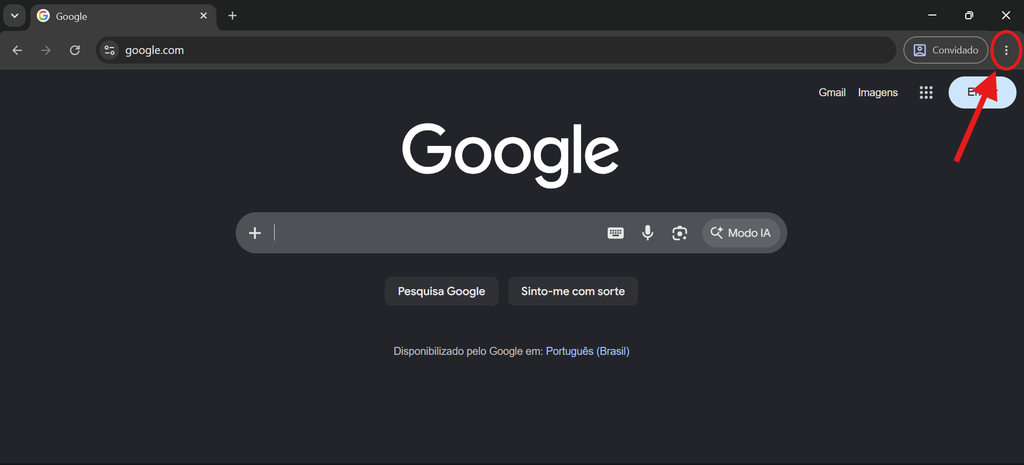The image size is (1024, 465).
Task: Open the Chrome three-dot menu
Action: tap(1006, 50)
